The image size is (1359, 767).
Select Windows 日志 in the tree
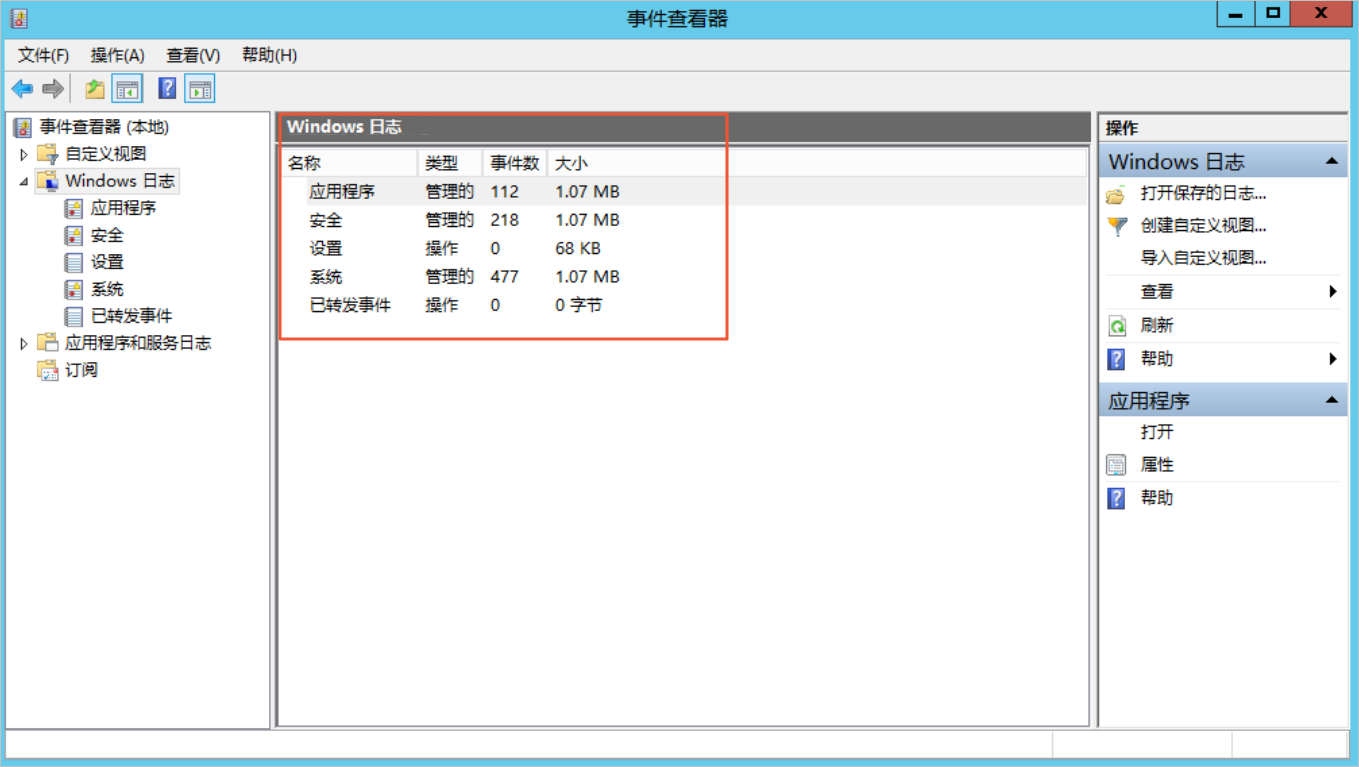[x=120, y=181]
